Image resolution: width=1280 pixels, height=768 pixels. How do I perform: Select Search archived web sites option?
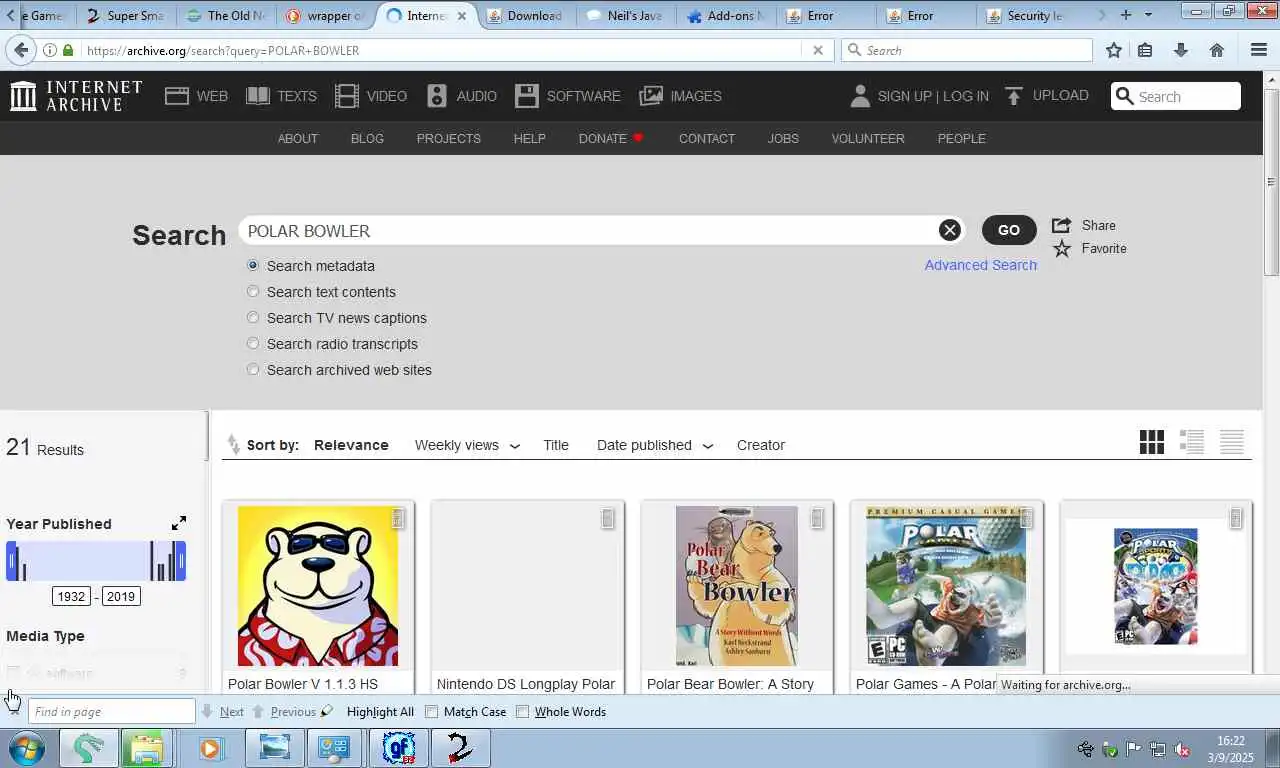pos(253,369)
